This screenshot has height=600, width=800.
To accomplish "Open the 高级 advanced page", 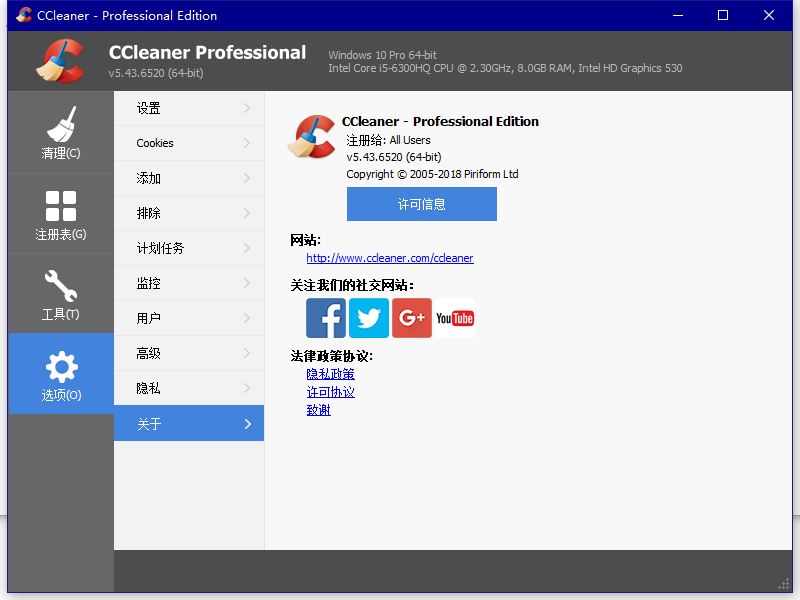I will tap(189, 353).
